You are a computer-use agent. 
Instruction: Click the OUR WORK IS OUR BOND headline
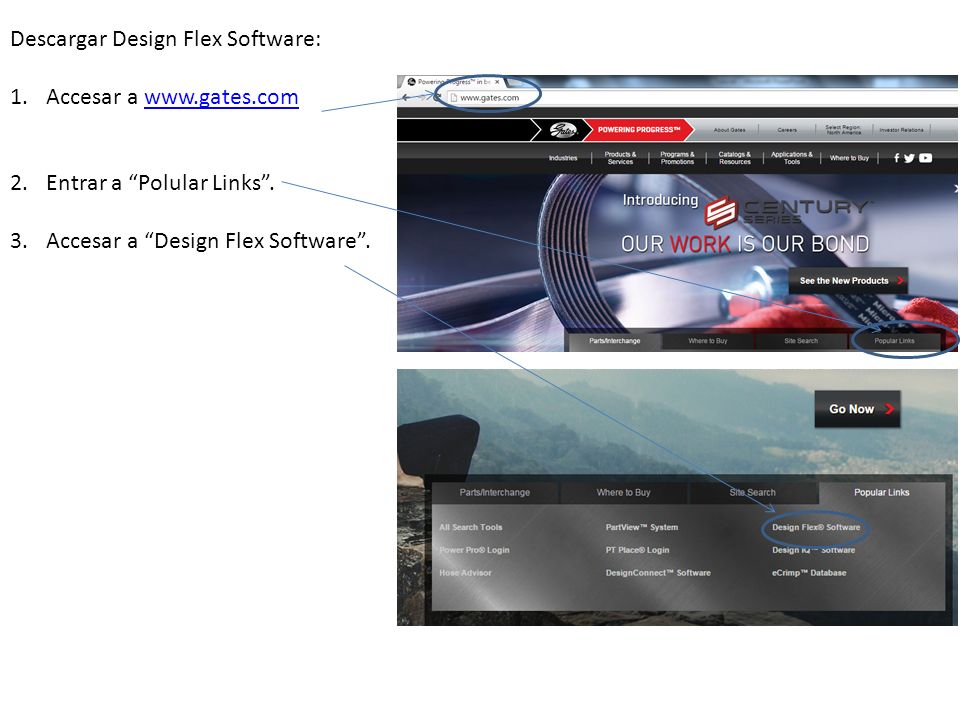[745, 244]
